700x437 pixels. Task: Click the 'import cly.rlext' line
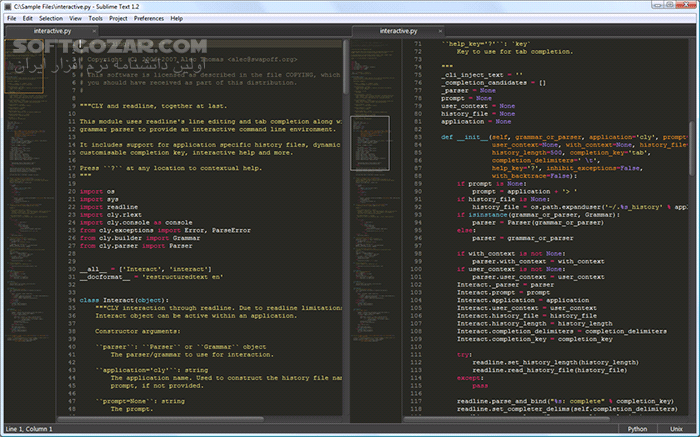click(111, 215)
